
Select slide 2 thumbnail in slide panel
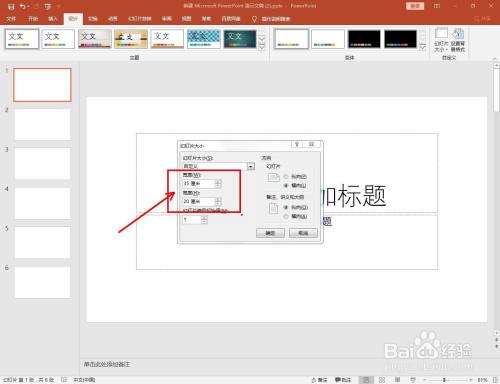coord(42,124)
